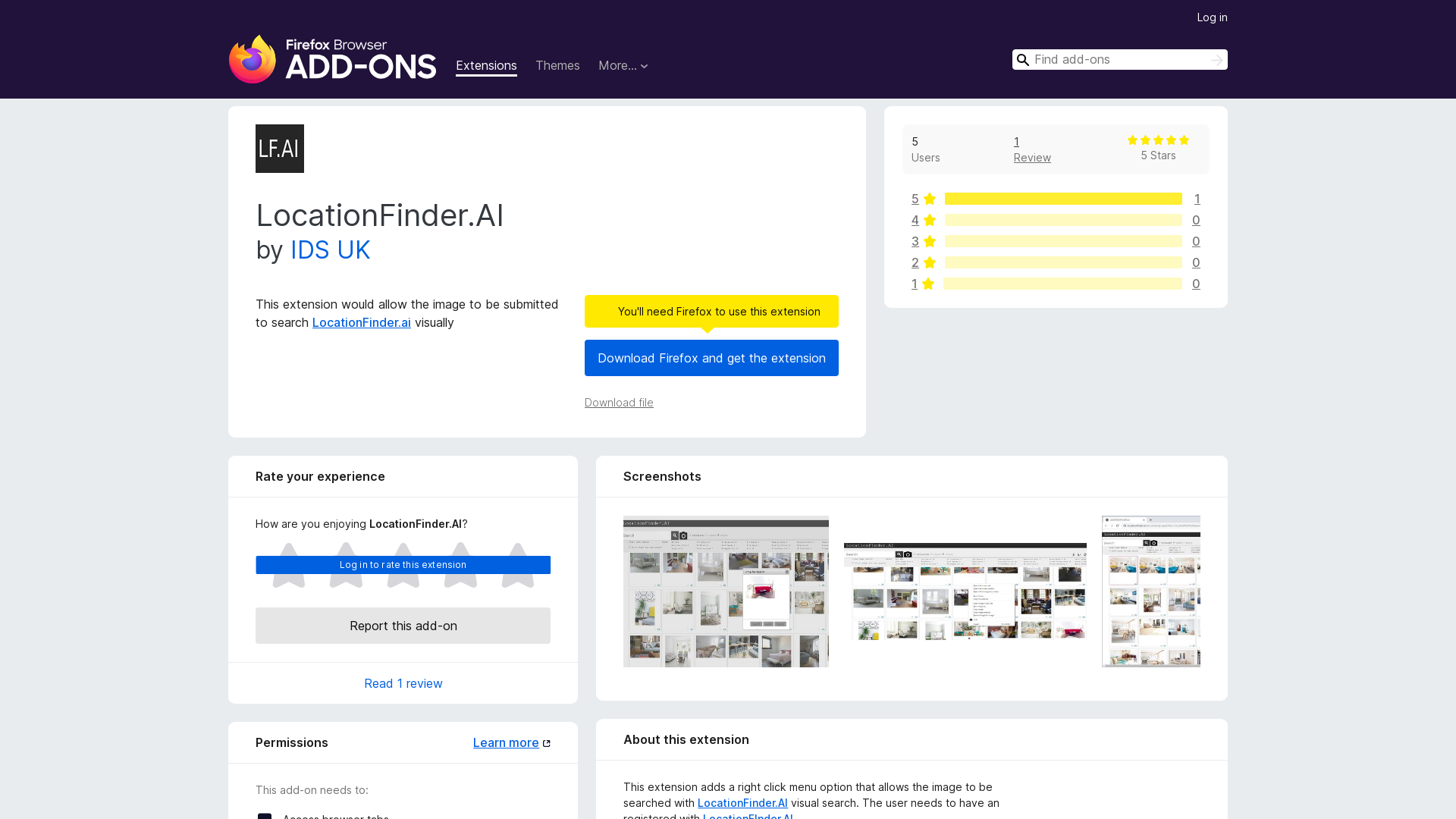Submit search with arrow icon

pyautogui.click(x=1216, y=60)
